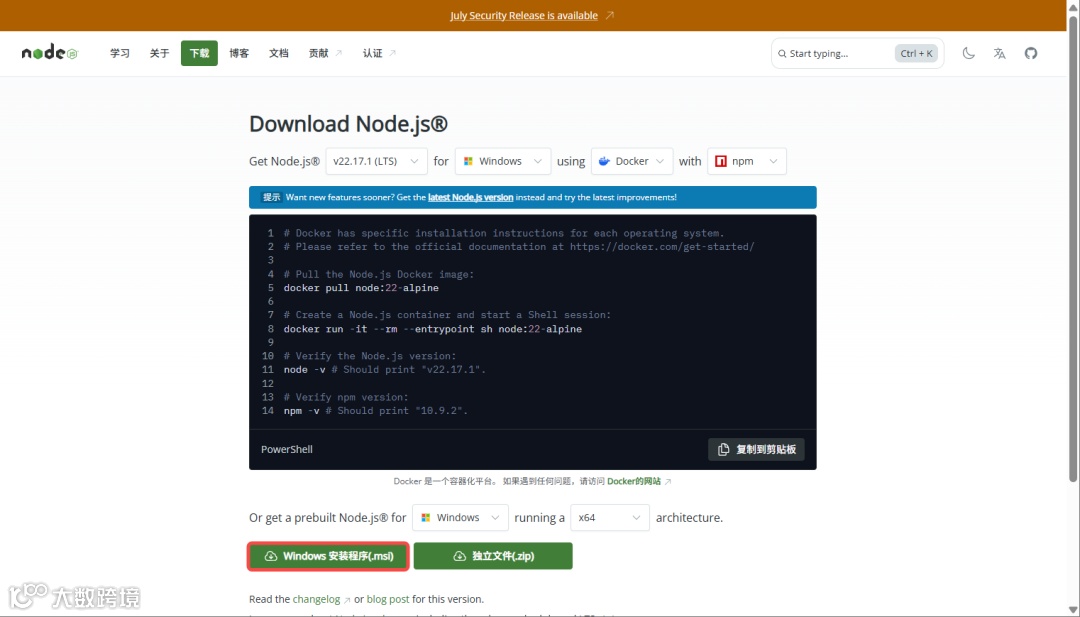The width and height of the screenshot is (1080, 617).
Task: Click the Ctrl + K shortcut badge
Action: click(916, 53)
